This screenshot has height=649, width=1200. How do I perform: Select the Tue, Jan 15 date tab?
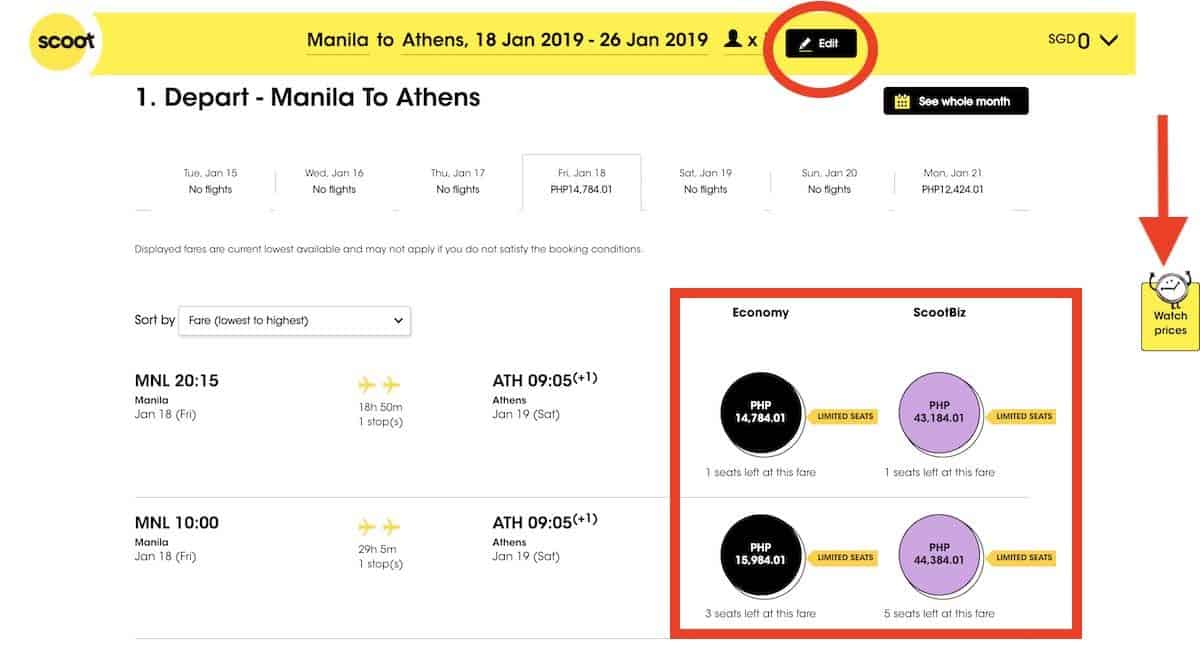coord(210,181)
